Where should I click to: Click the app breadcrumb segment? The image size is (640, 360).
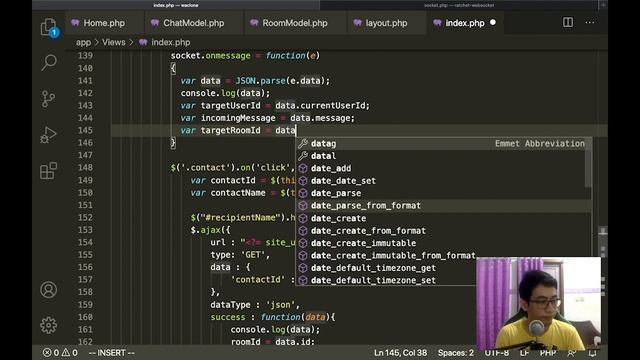[83, 42]
